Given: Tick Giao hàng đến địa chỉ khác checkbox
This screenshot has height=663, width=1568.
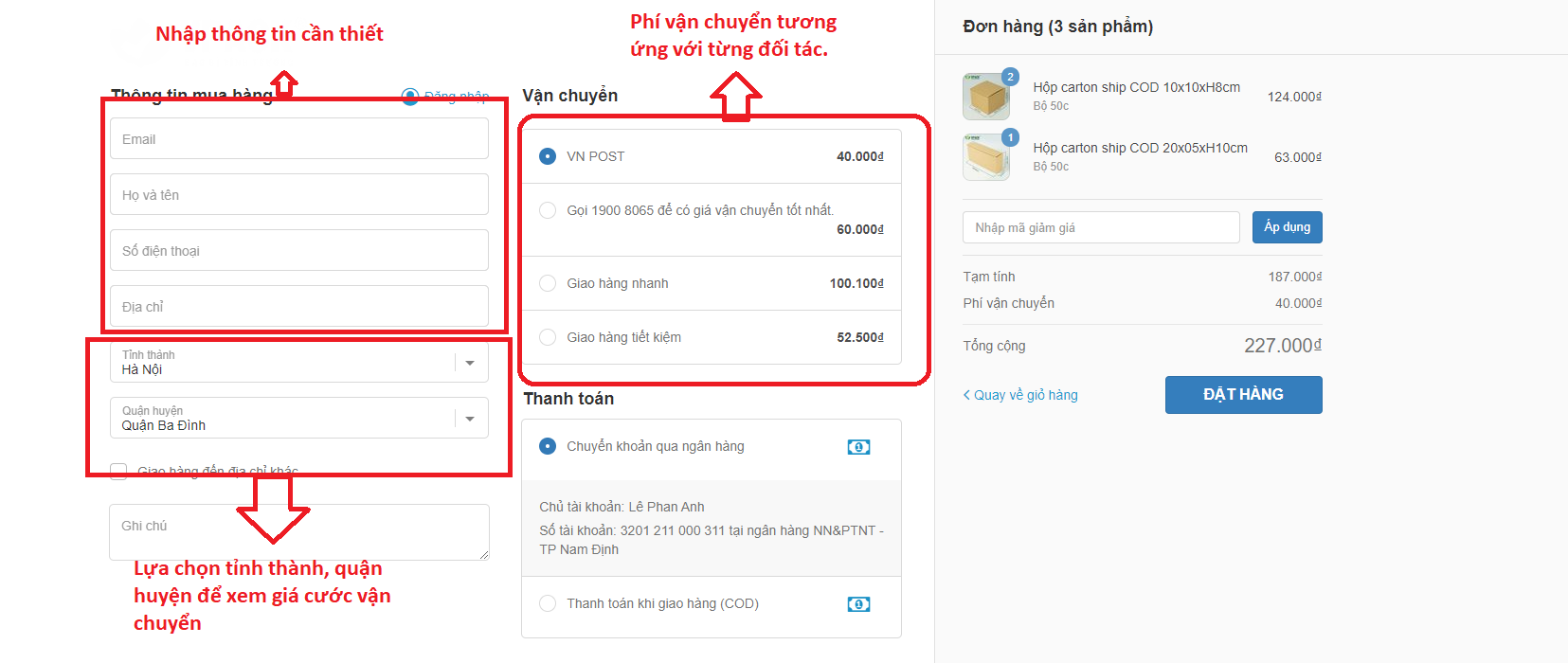Looking at the screenshot, I should (118, 471).
